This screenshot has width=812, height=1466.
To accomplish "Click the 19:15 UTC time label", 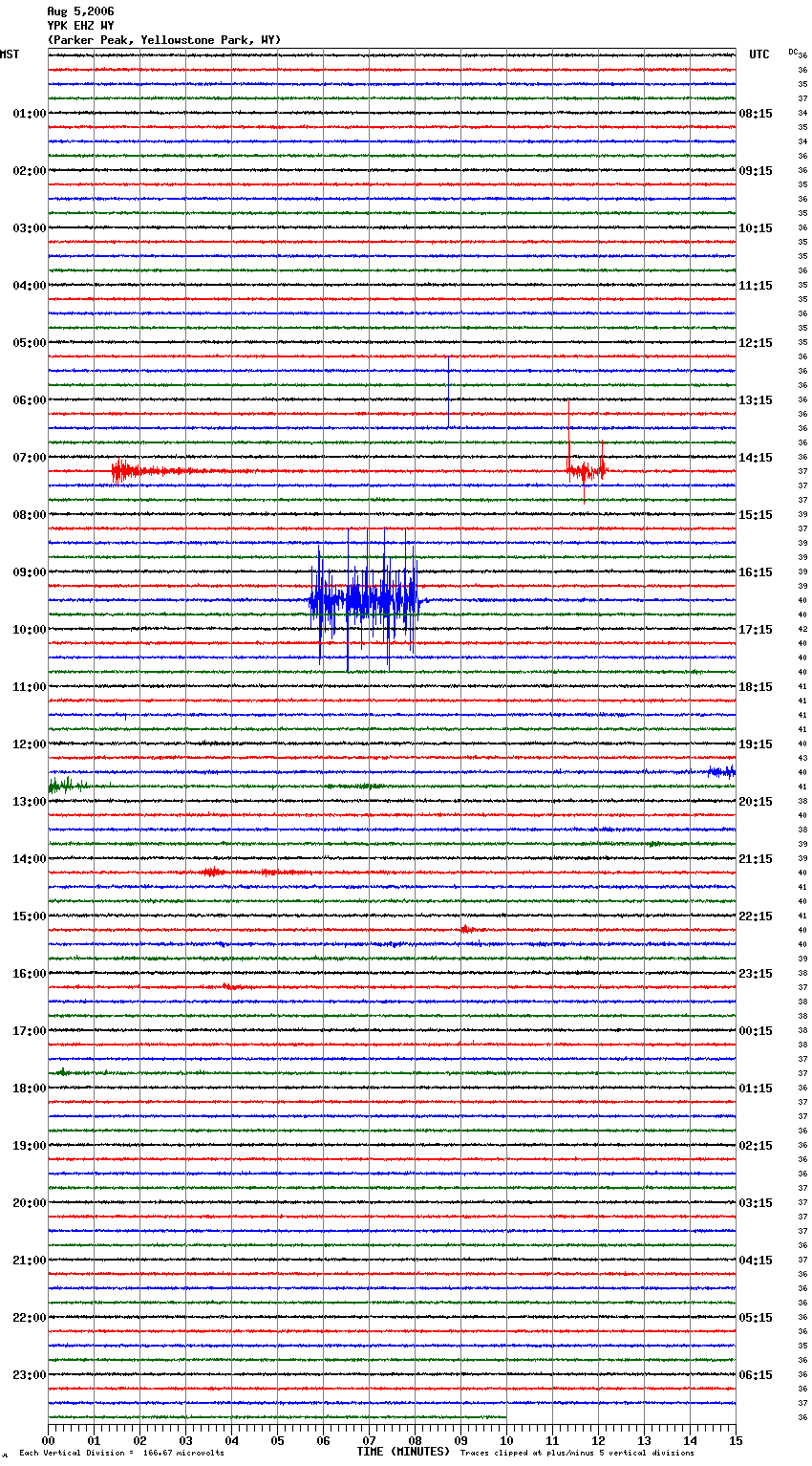I will click(756, 744).
